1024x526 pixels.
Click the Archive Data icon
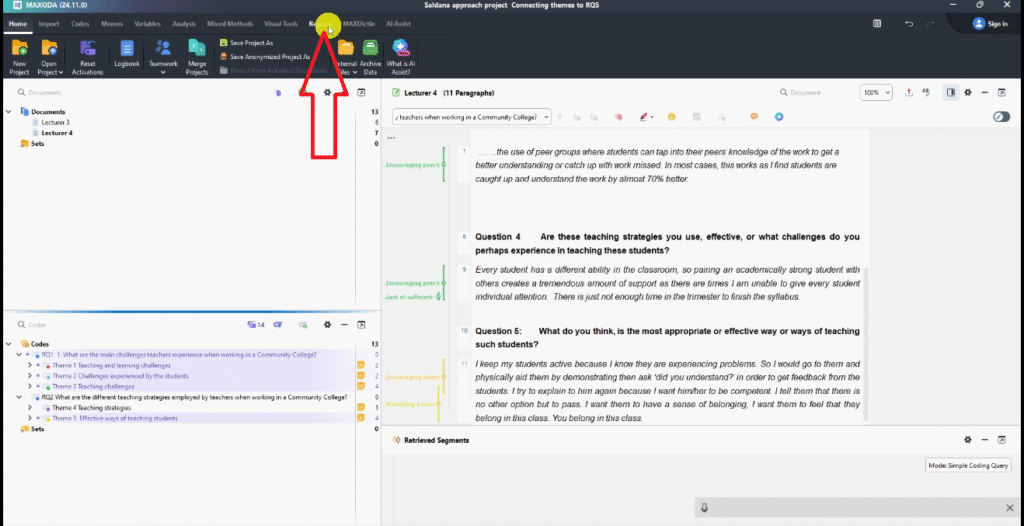tap(371, 53)
